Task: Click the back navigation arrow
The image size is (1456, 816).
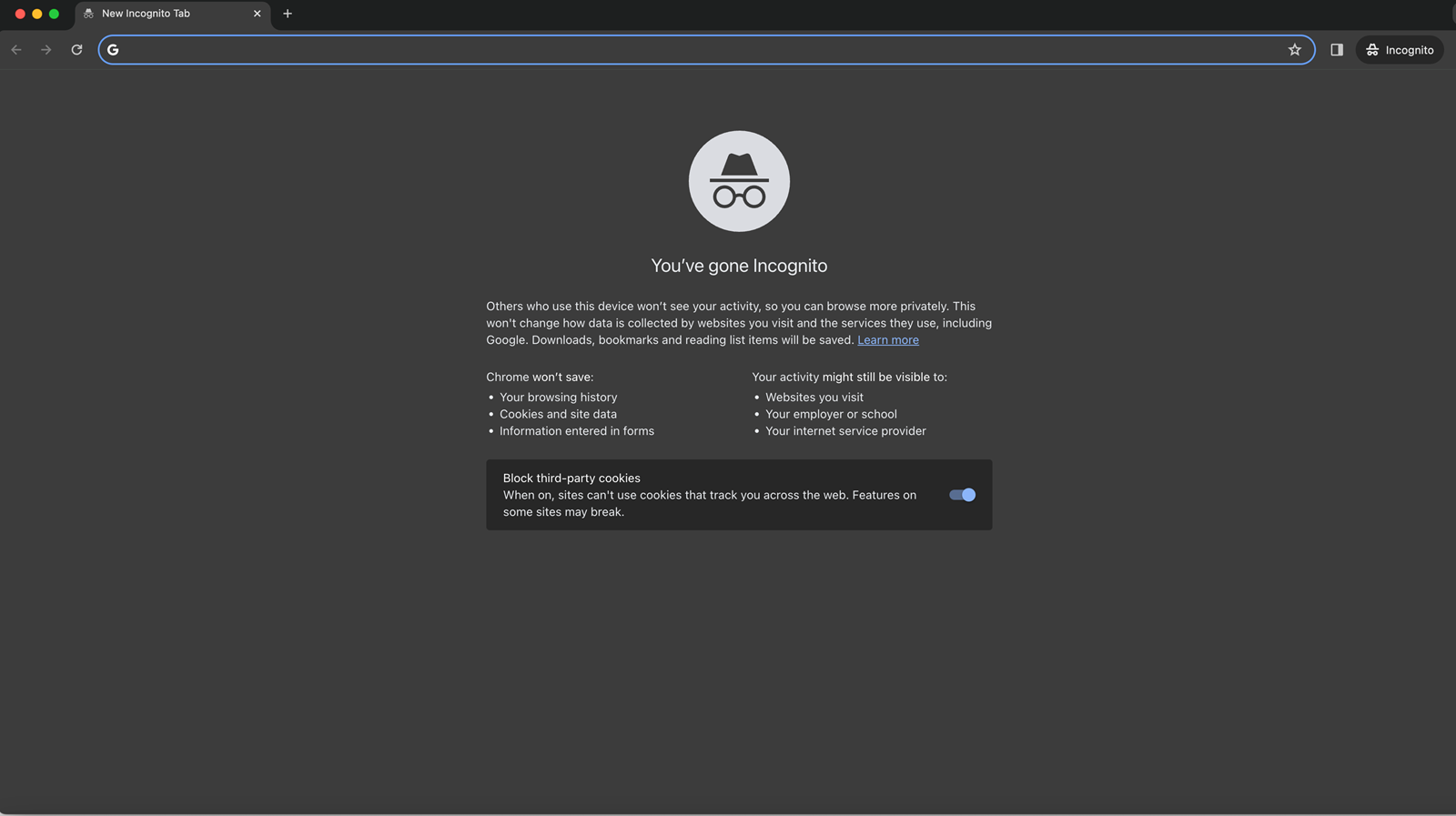Action: (x=16, y=50)
